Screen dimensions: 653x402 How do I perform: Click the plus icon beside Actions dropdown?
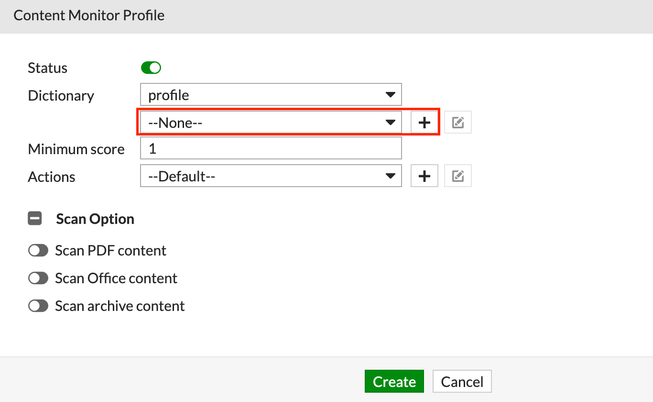click(424, 176)
